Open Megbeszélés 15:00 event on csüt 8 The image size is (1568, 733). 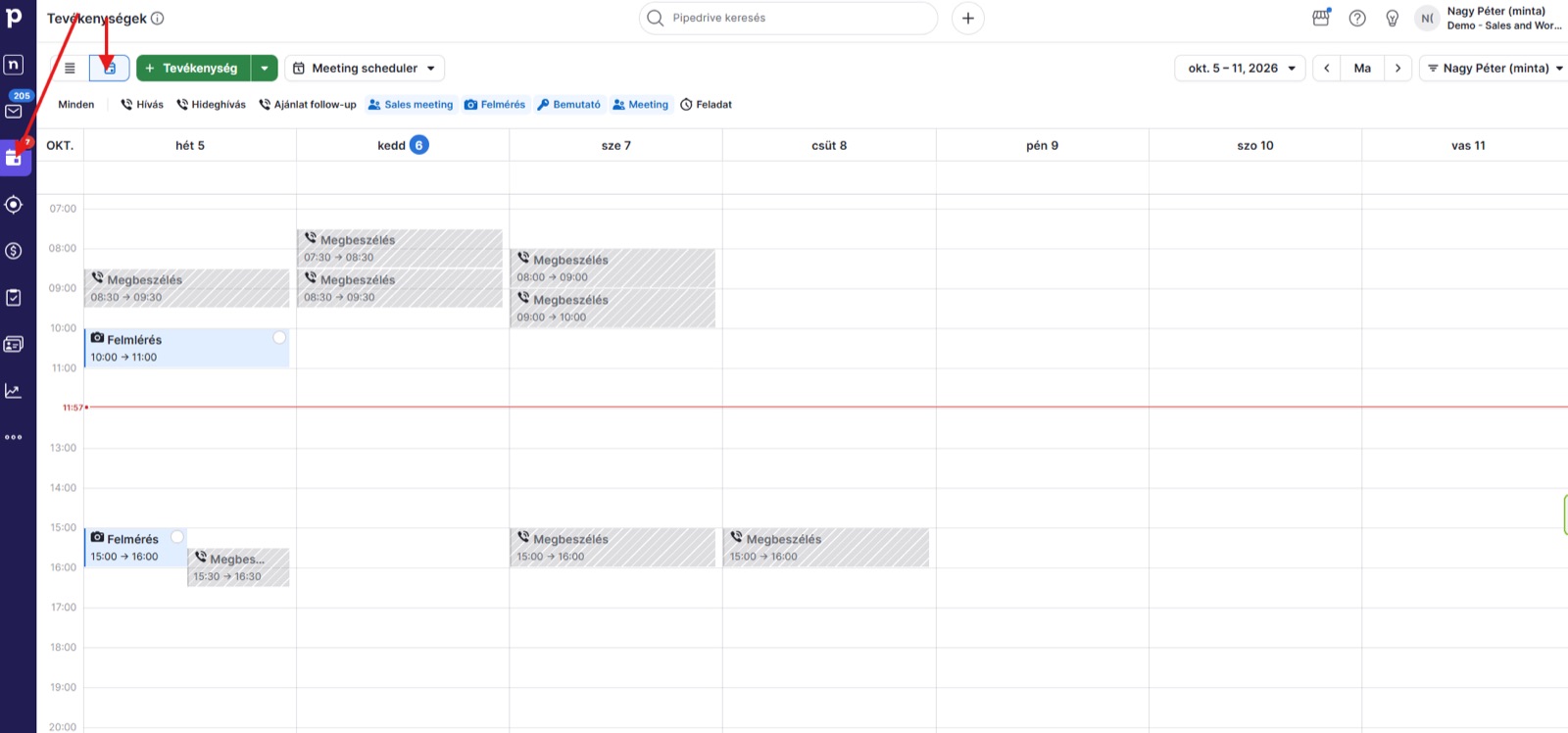[x=826, y=548]
